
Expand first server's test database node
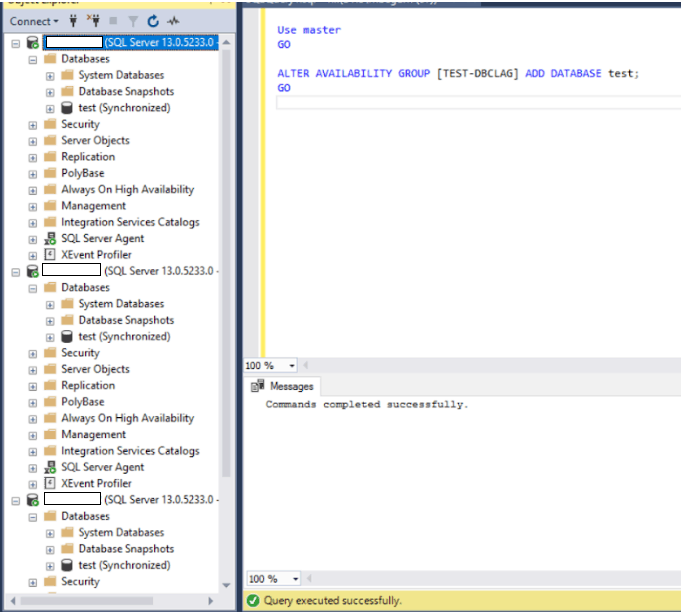coord(50,109)
